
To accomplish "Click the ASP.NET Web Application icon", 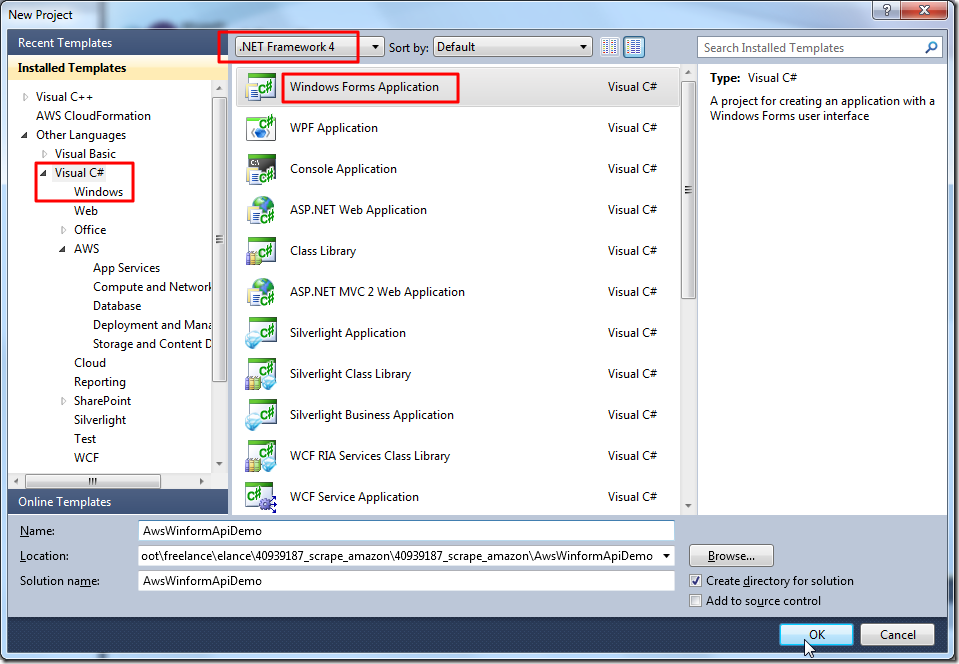I will (261, 210).
